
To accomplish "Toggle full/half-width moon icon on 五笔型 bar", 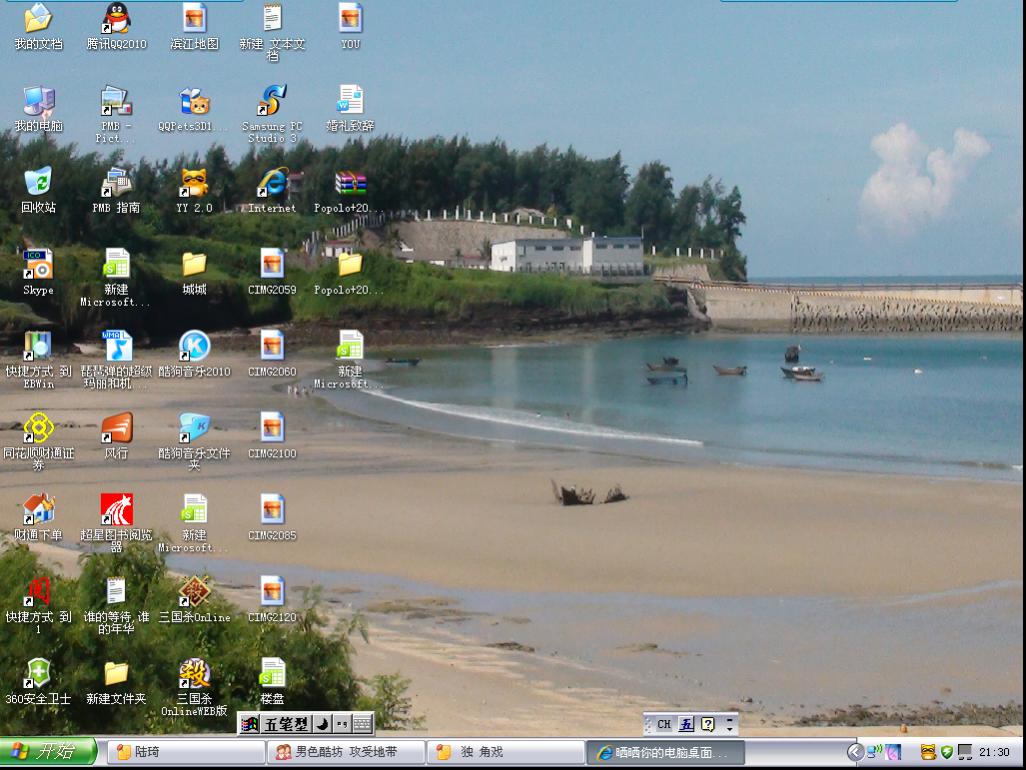I will pos(322,724).
